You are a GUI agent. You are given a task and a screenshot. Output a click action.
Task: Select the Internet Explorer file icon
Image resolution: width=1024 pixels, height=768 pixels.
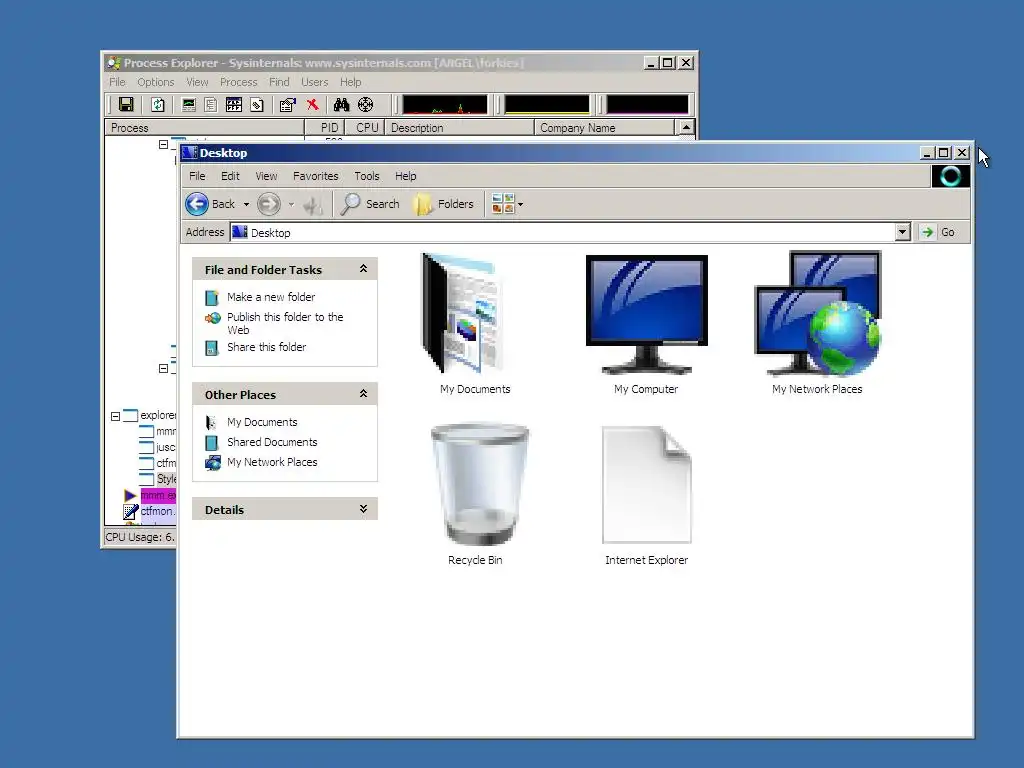pos(647,485)
